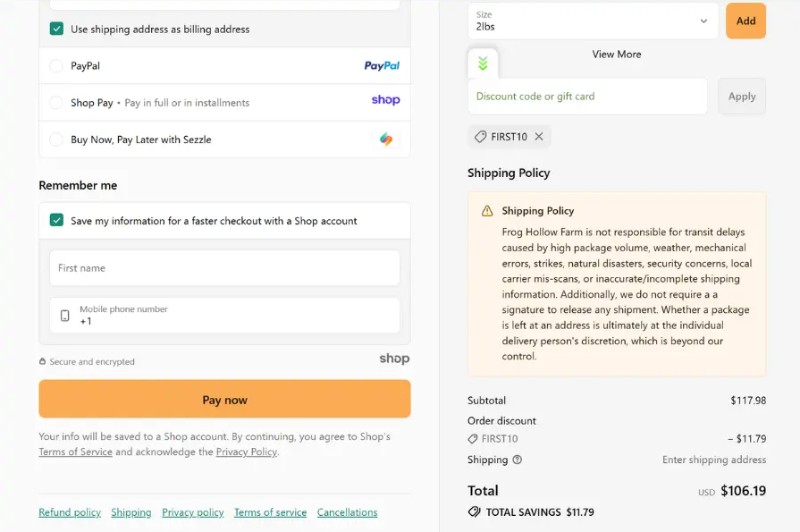Click the shipping policy warning triangle icon

[x=487, y=211]
